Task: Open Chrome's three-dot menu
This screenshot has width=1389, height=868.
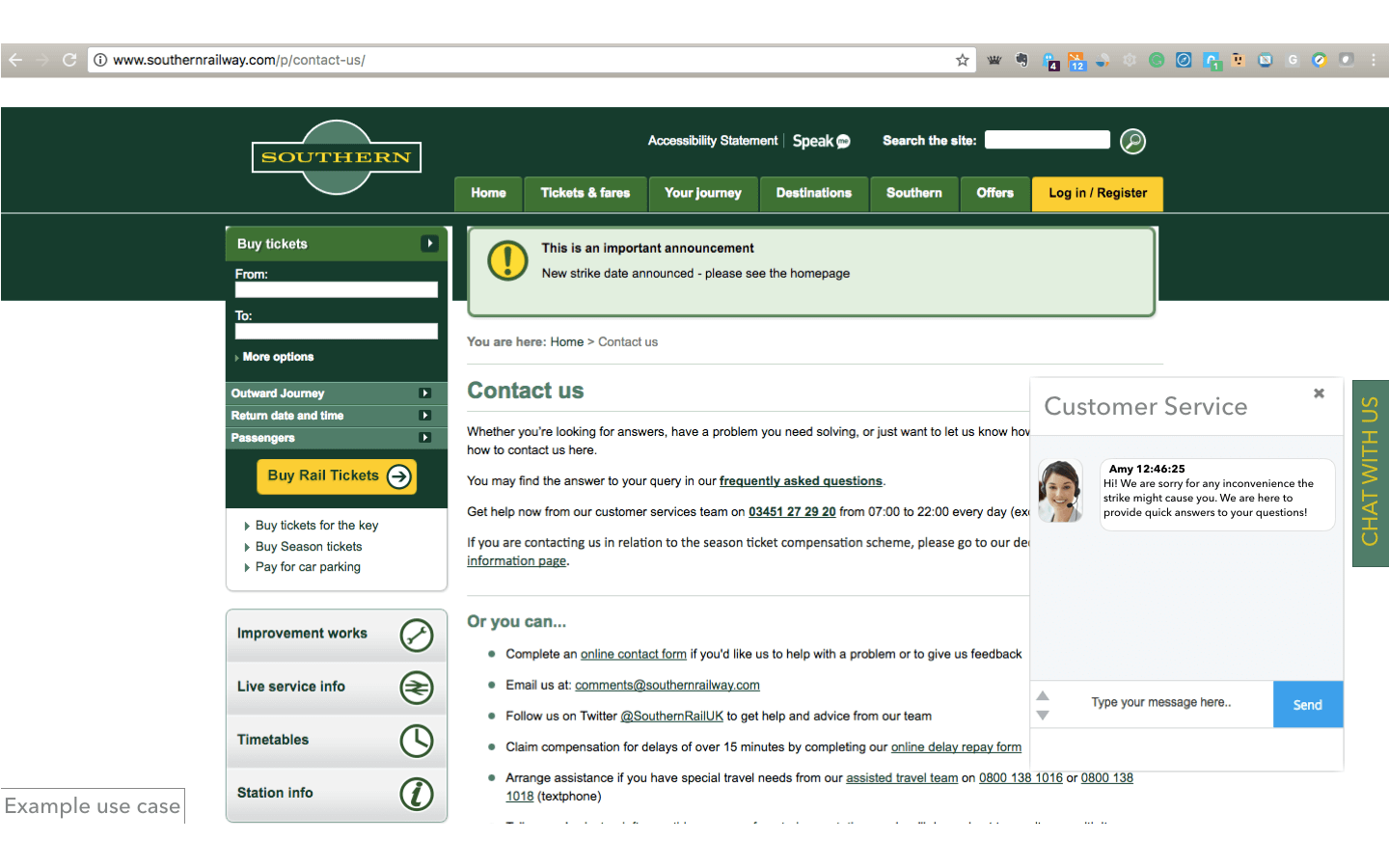Action: click(x=1374, y=60)
